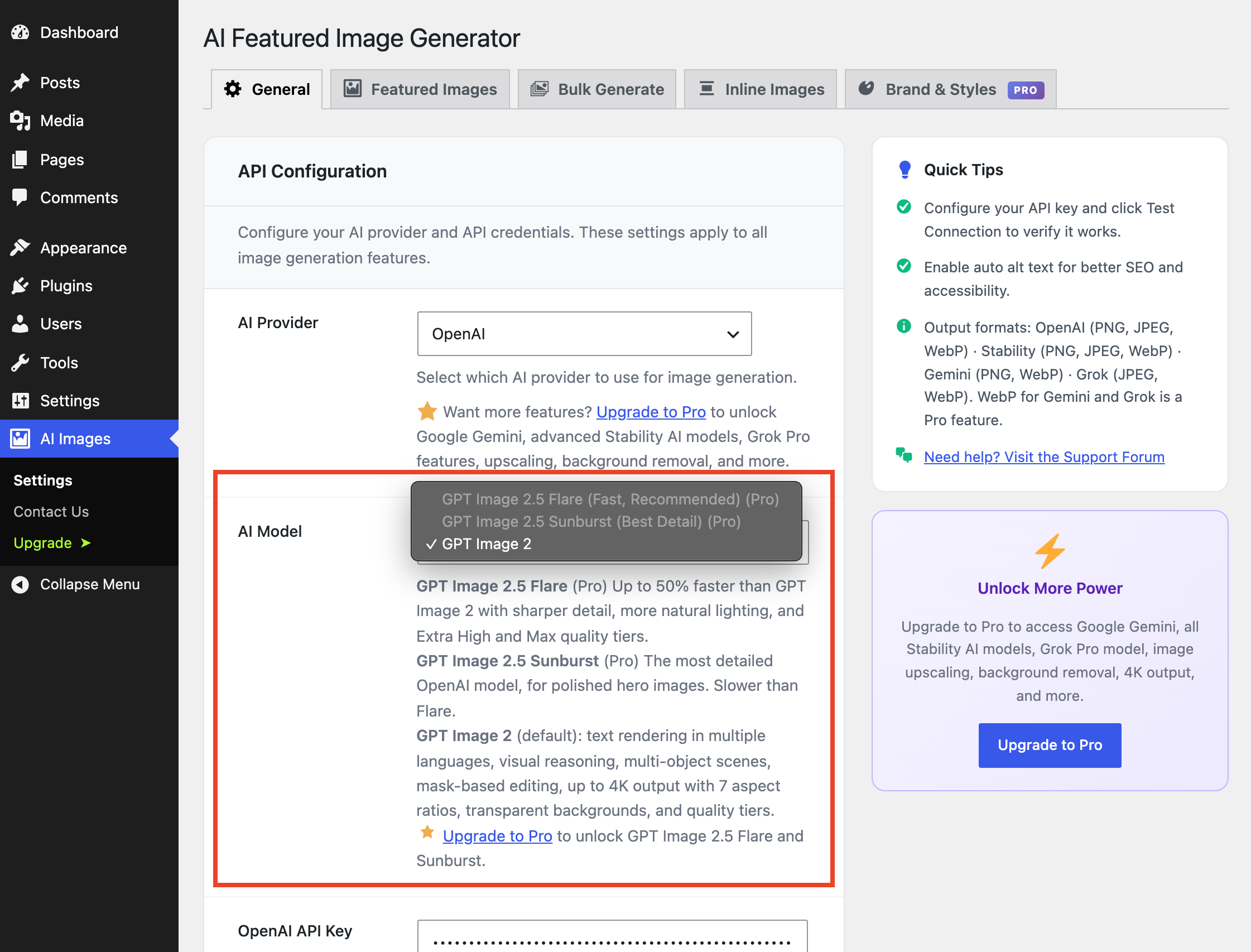
Task: Open the Bulk Generate tab
Action: coord(596,89)
